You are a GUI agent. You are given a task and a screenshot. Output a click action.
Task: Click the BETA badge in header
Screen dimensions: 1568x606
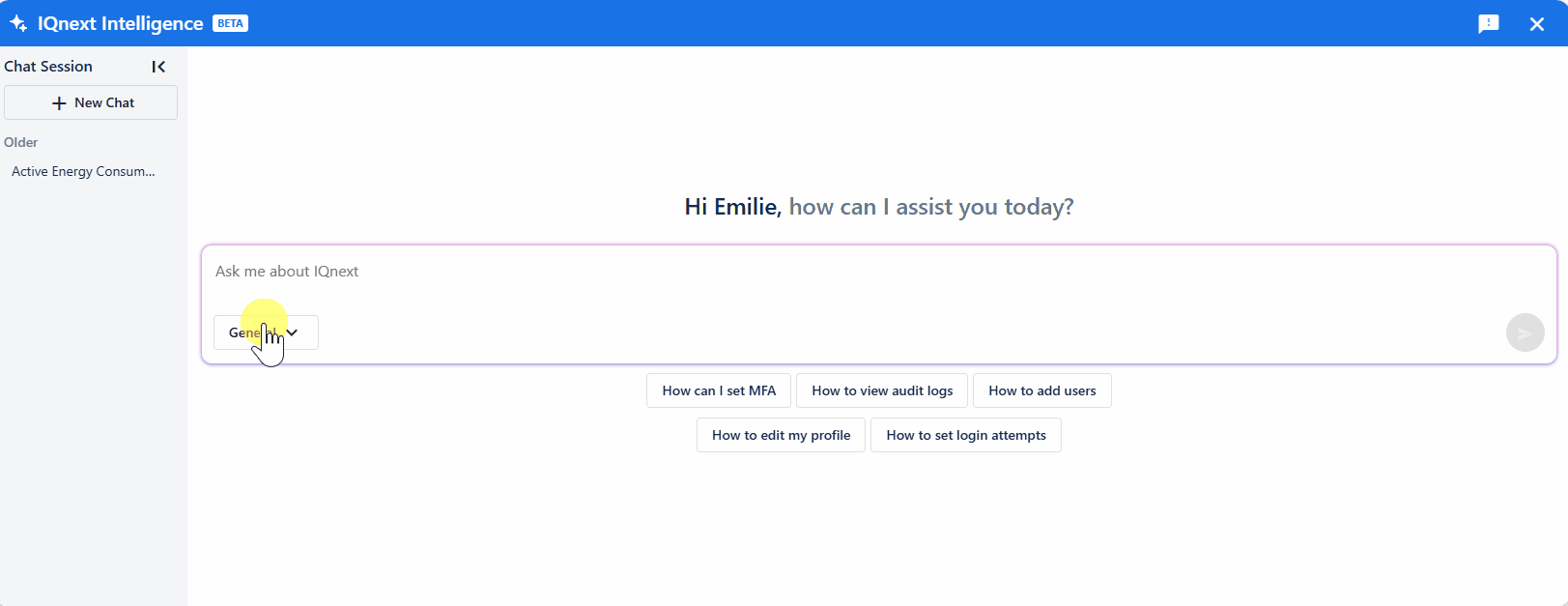coord(230,23)
